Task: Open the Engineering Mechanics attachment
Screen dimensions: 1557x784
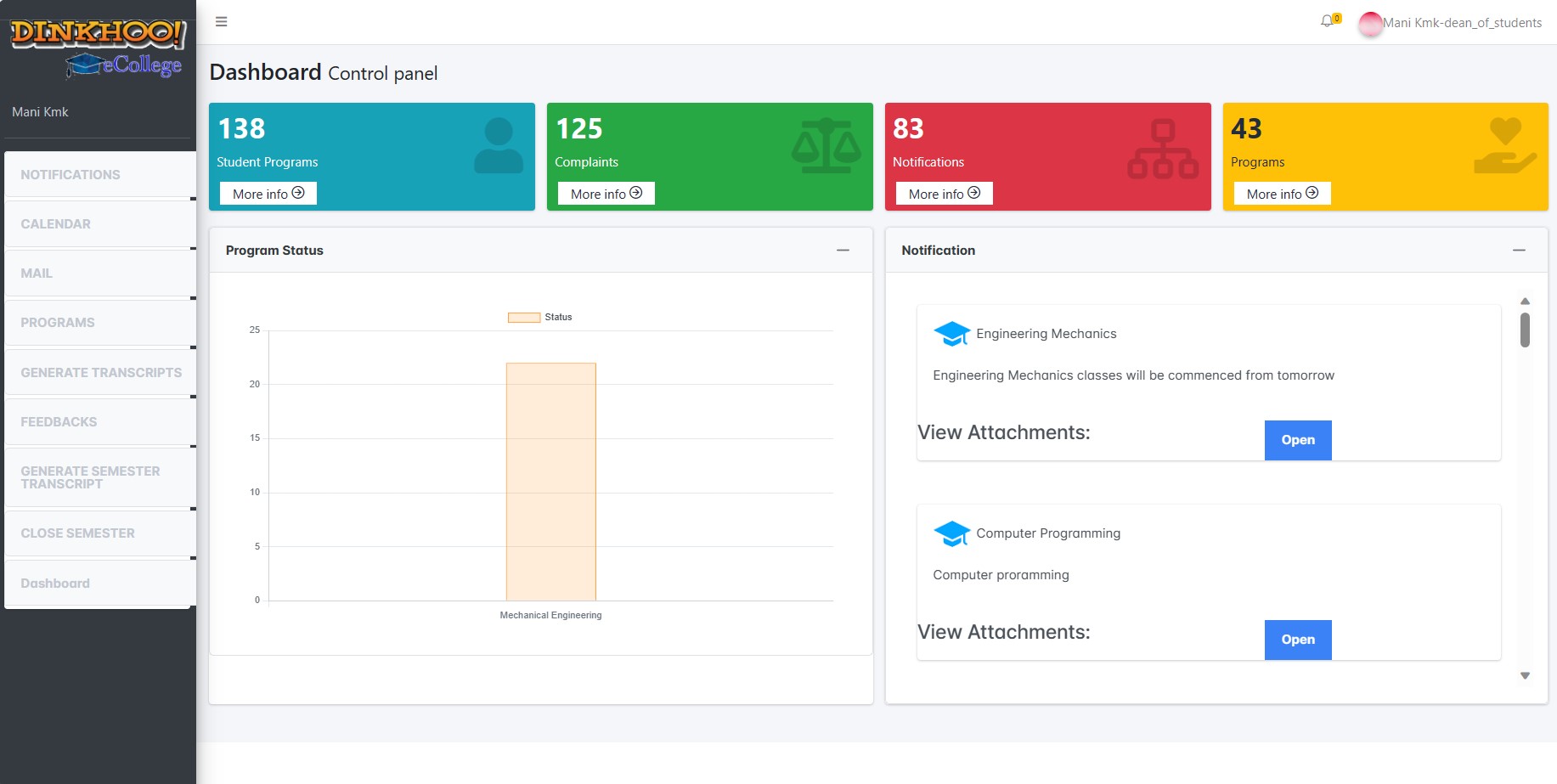Action: tap(1298, 440)
